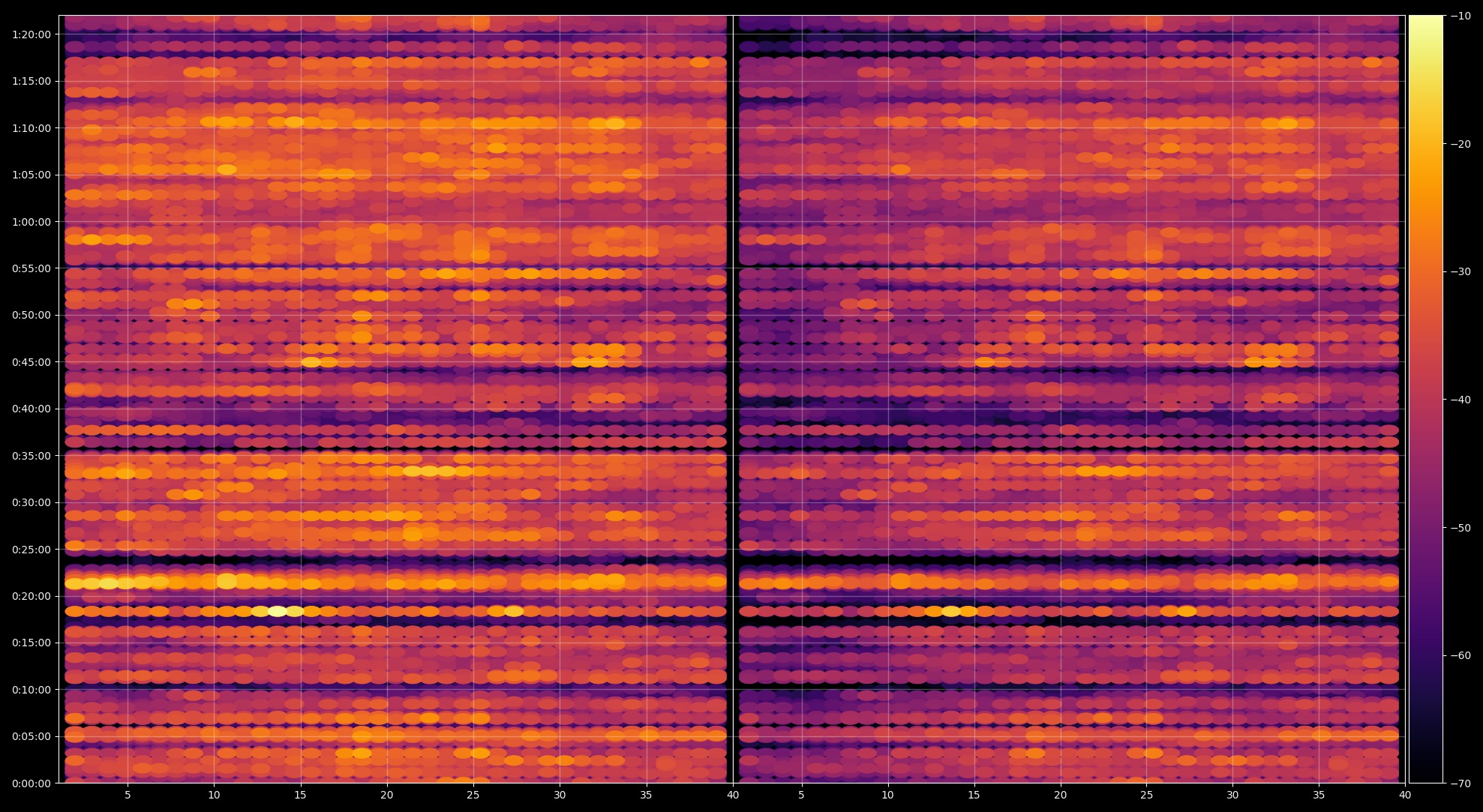Click the brightest white-yellow spot in left heatmap

278,611
